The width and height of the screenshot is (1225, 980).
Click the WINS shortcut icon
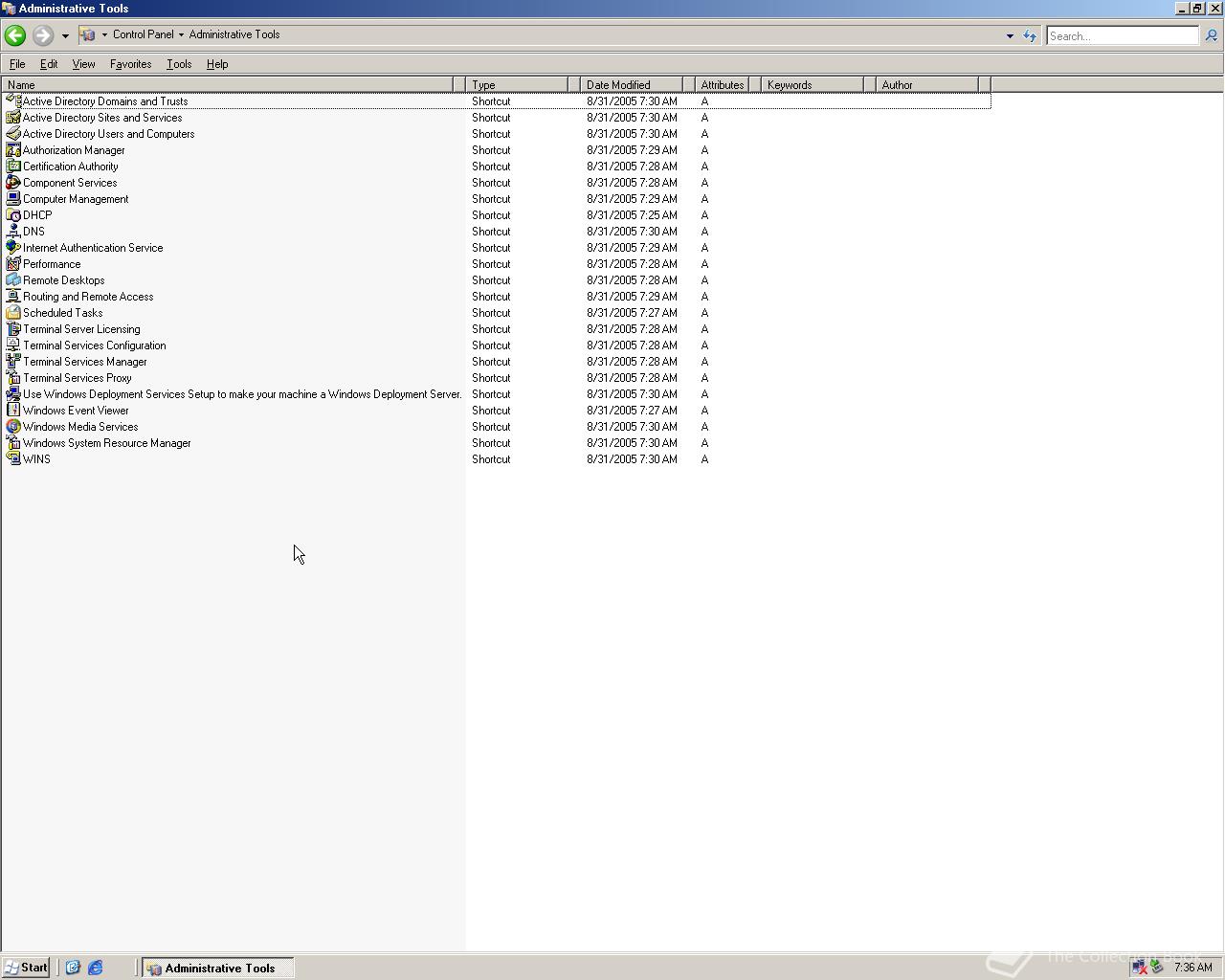coord(13,459)
